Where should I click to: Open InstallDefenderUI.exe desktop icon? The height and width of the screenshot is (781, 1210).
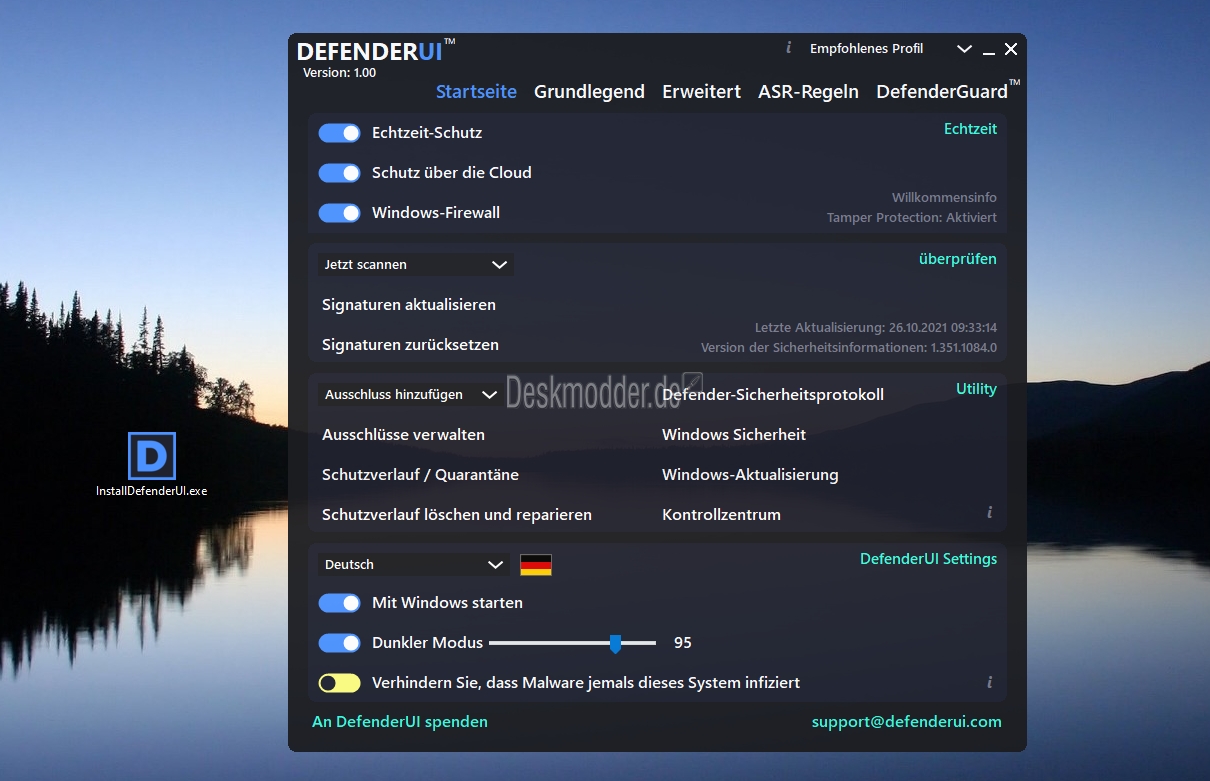(x=152, y=465)
